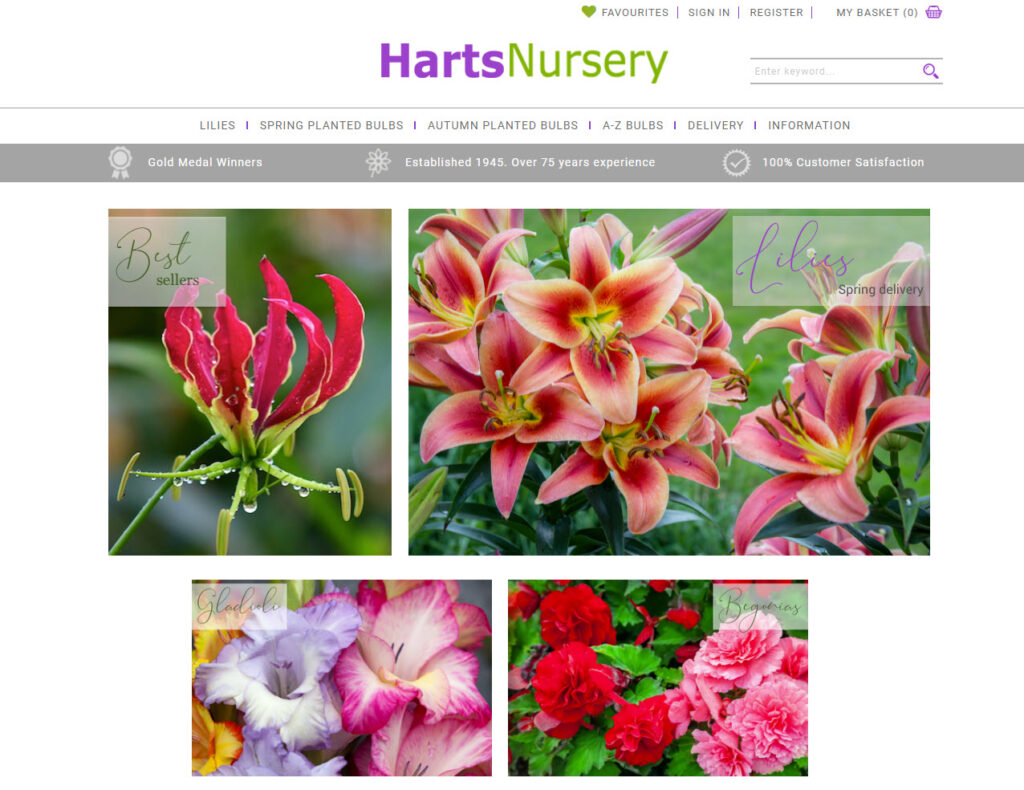
Task: Open the Gladioli image tile
Action: point(342,678)
